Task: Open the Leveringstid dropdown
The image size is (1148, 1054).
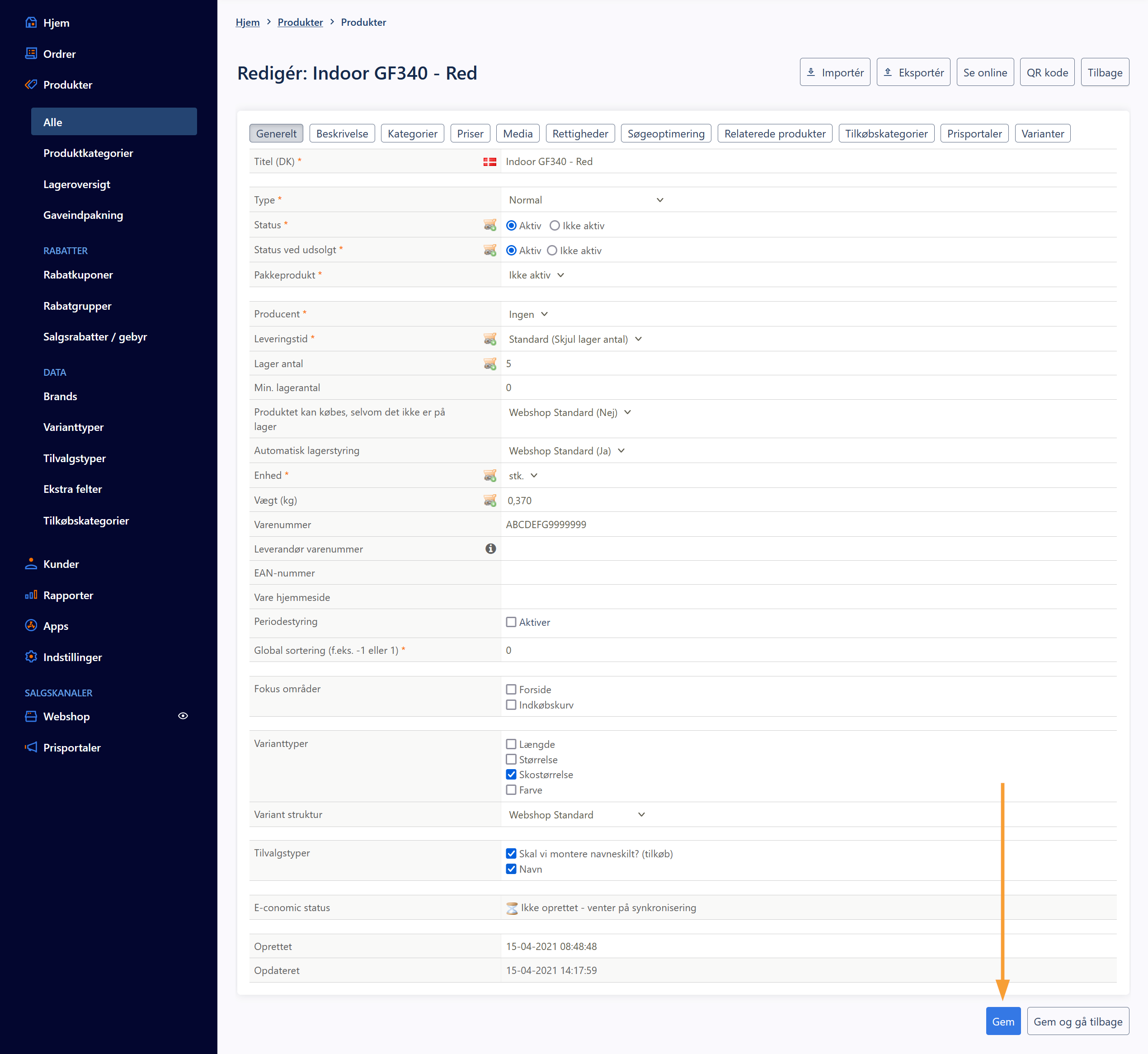Action: [575, 340]
